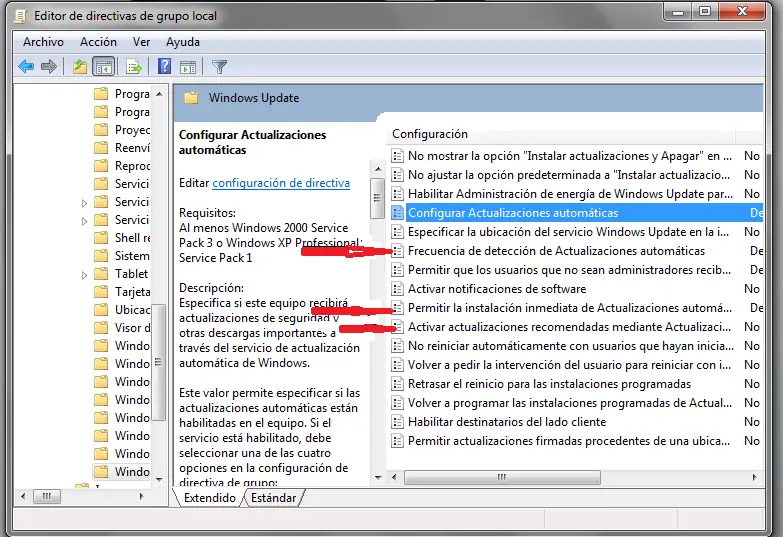The image size is (783, 537).
Task: Switch to the Extendido tab
Action: [209, 498]
